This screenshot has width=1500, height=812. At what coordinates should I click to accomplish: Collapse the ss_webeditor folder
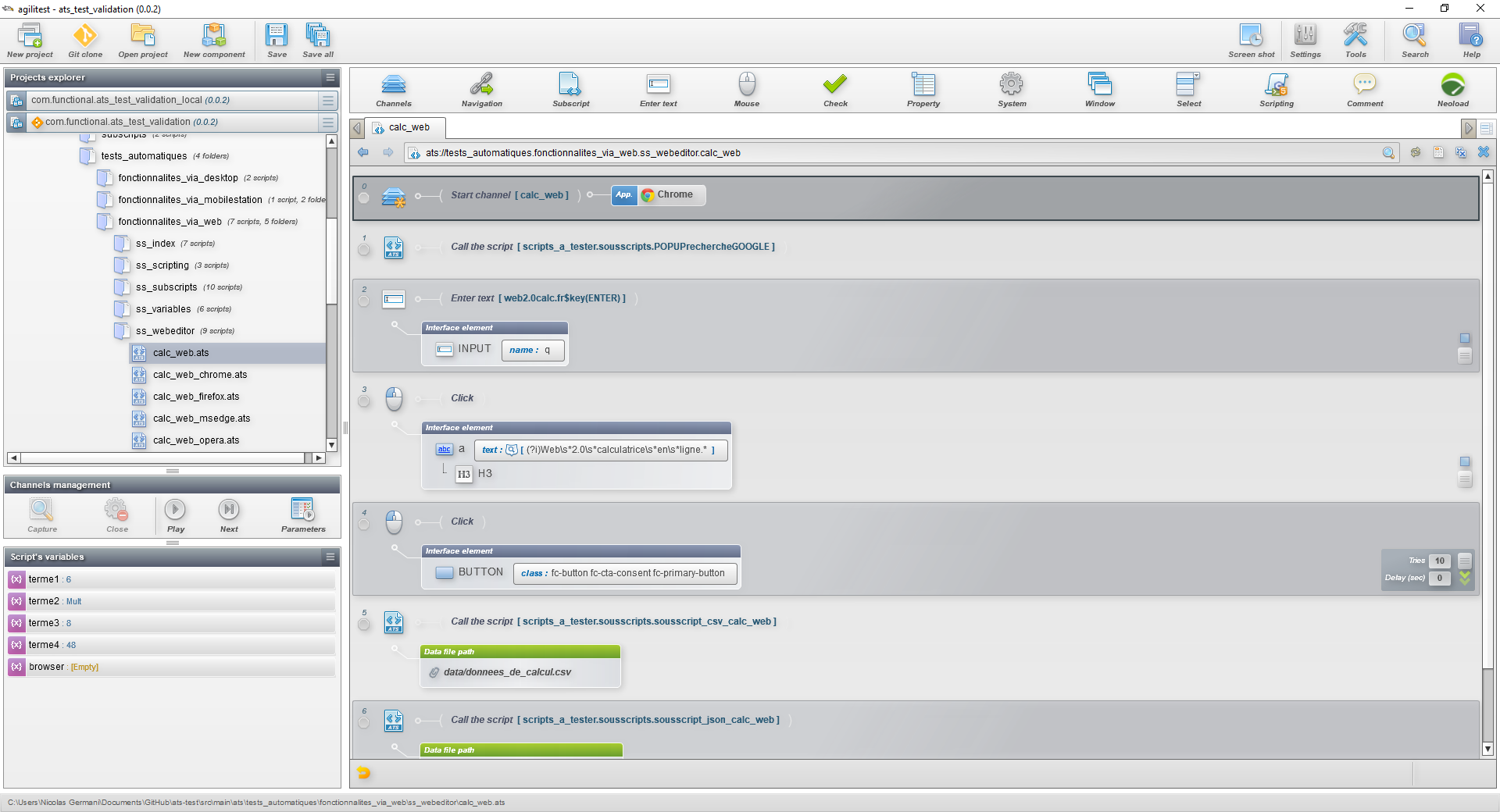coord(122,331)
